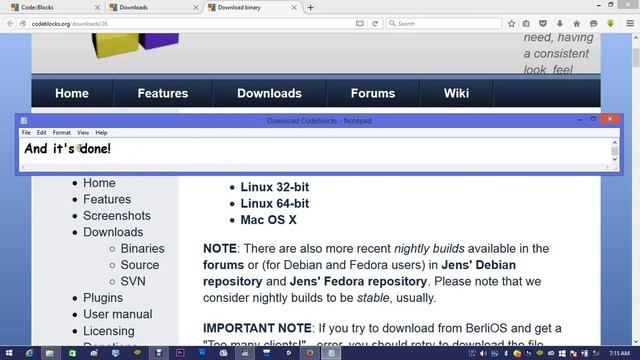Open sidebar User manual link
This screenshot has height=360, width=640.
click(118, 314)
